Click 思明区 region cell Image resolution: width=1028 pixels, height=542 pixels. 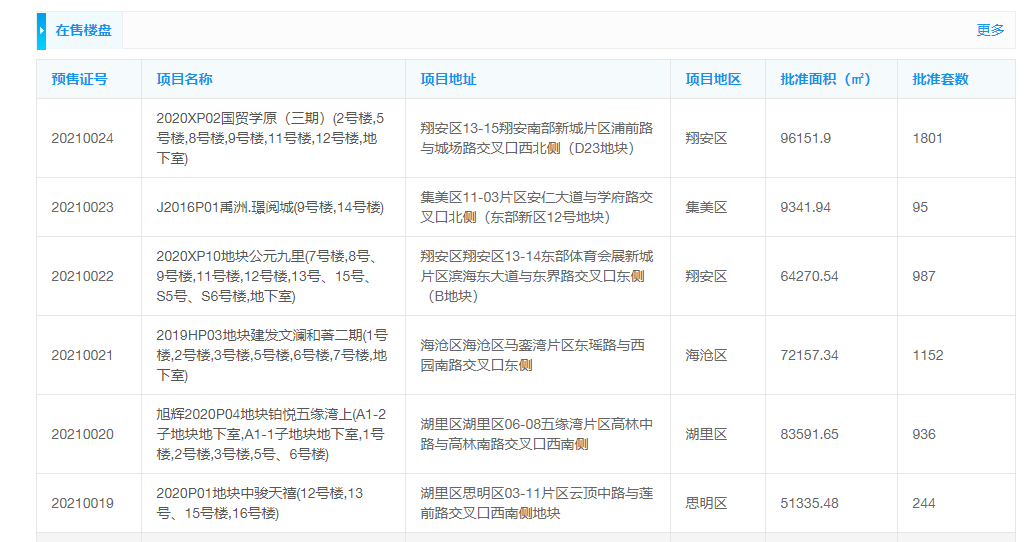[706, 503]
